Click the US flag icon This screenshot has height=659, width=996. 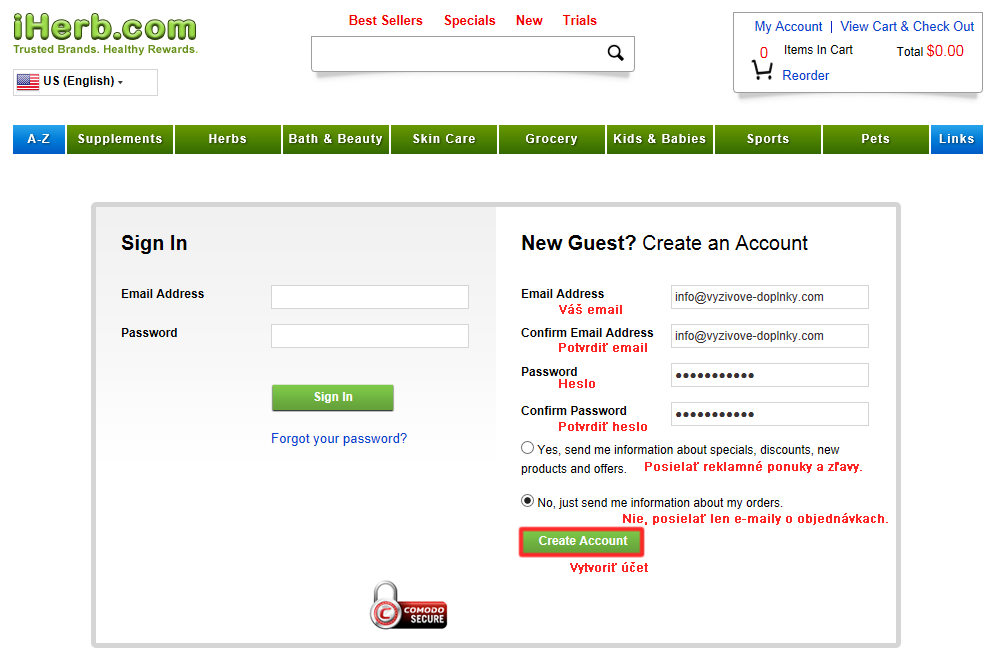28,81
